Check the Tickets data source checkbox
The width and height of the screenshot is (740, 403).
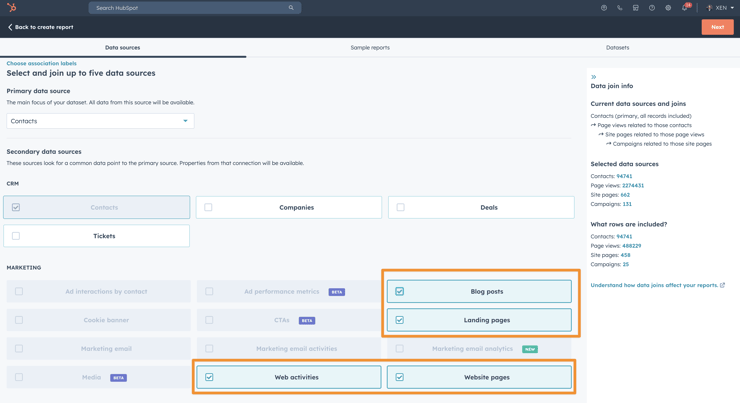[16, 236]
